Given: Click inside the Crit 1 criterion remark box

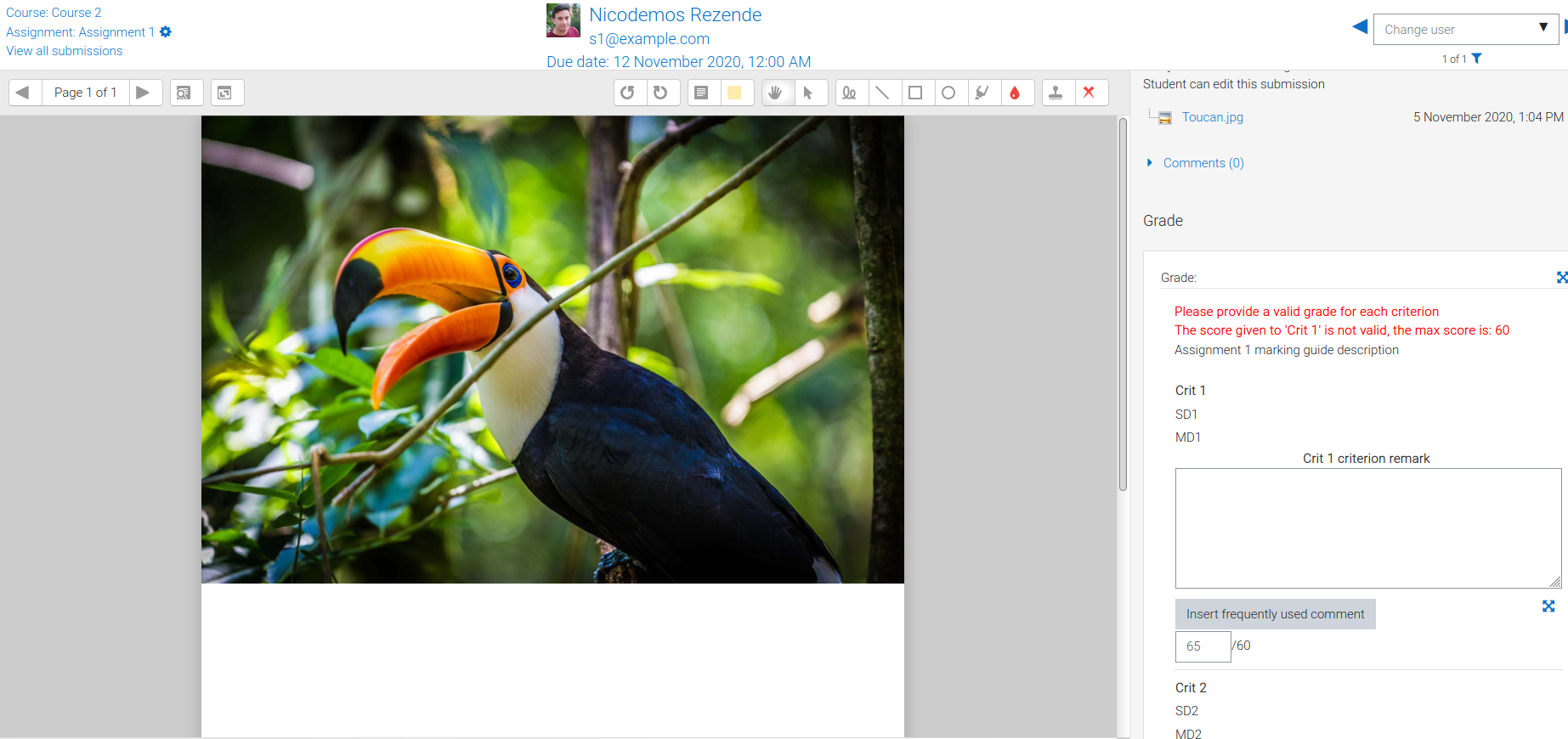Looking at the screenshot, I should [x=1368, y=528].
